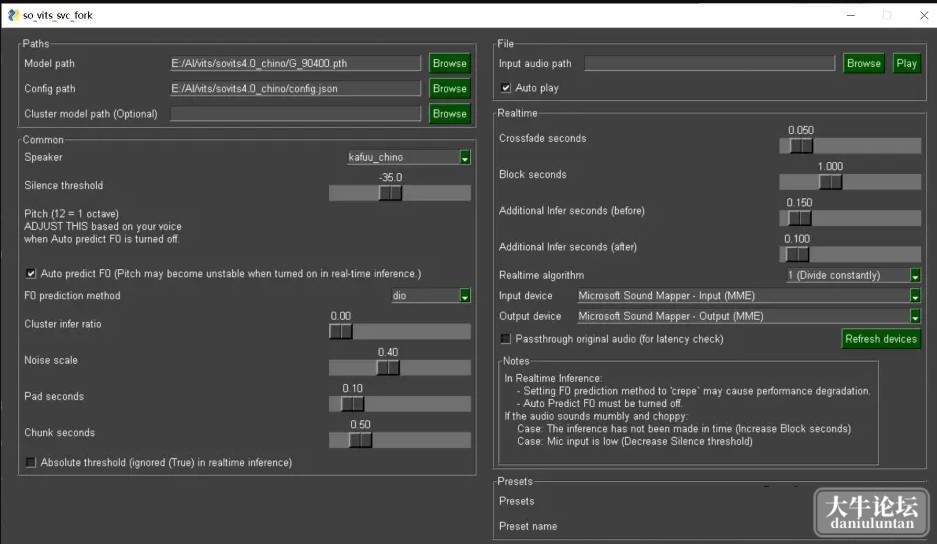
Task: Minimize the so_vits_svc_fork window
Action: (x=851, y=16)
